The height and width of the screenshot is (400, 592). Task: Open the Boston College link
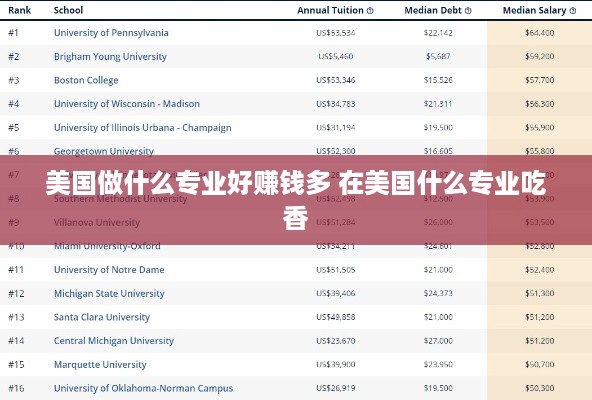[x=86, y=80]
